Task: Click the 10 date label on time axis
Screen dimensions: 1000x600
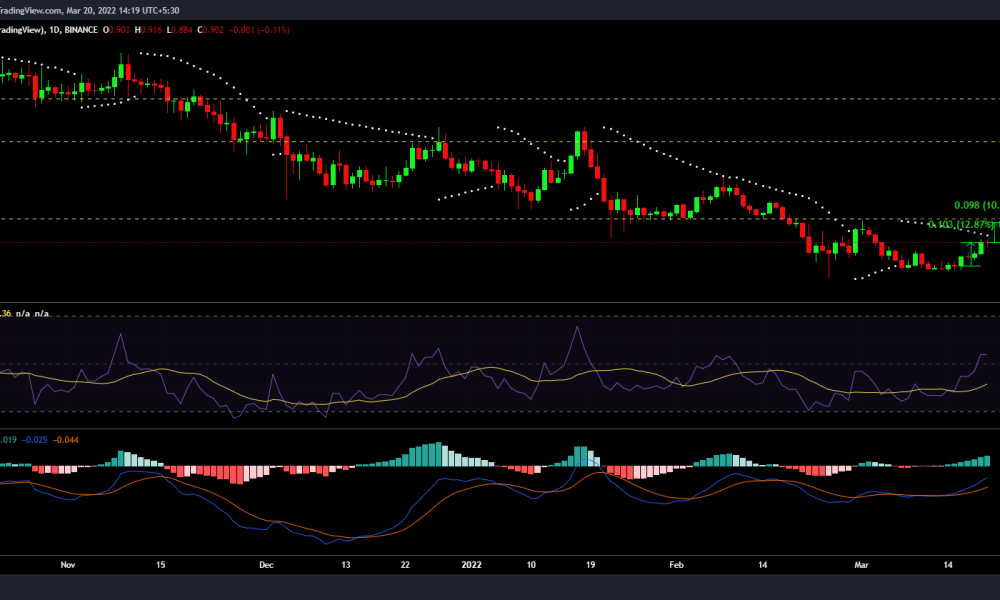Action: click(531, 565)
